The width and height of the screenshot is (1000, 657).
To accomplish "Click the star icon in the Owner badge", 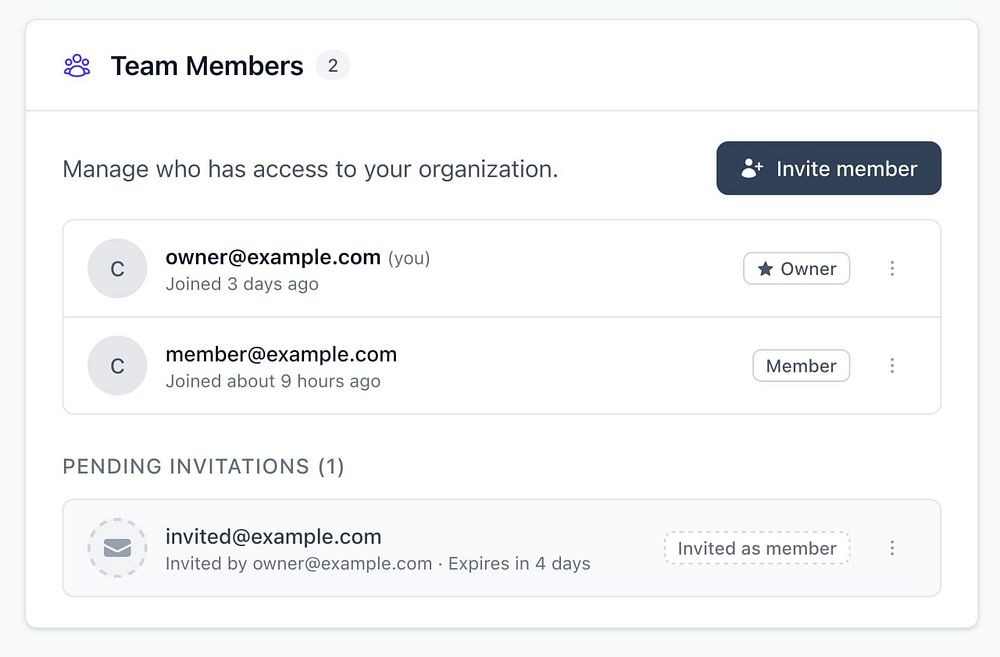I will [x=765, y=269].
